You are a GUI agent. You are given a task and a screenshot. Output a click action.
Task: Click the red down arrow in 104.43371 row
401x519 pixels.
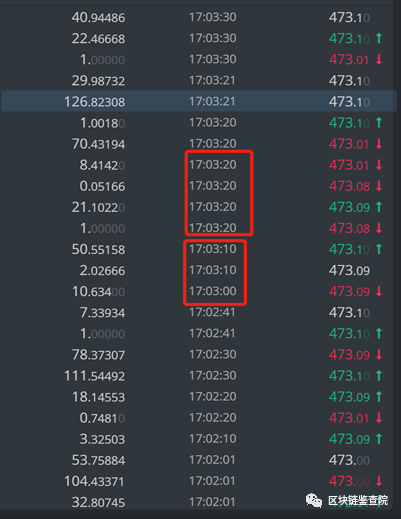click(x=379, y=481)
